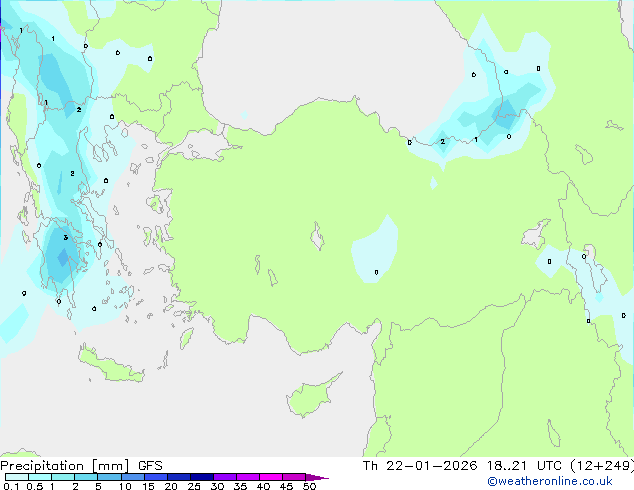Image resolution: width=634 pixels, height=490 pixels.
Task: Click the date 'Th 22-01-2026'
Action: click(420, 466)
